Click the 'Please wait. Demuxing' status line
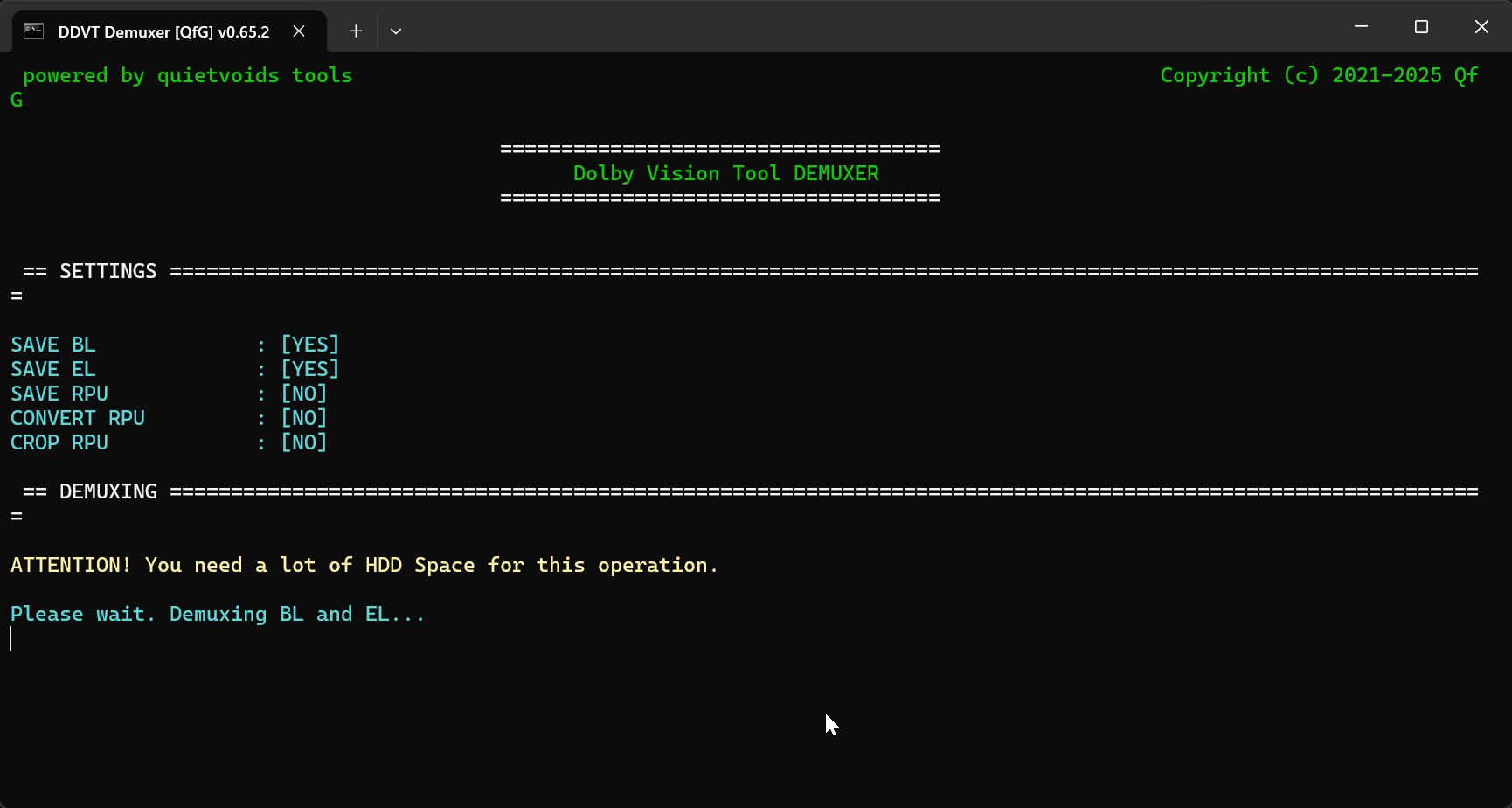 click(x=217, y=614)
